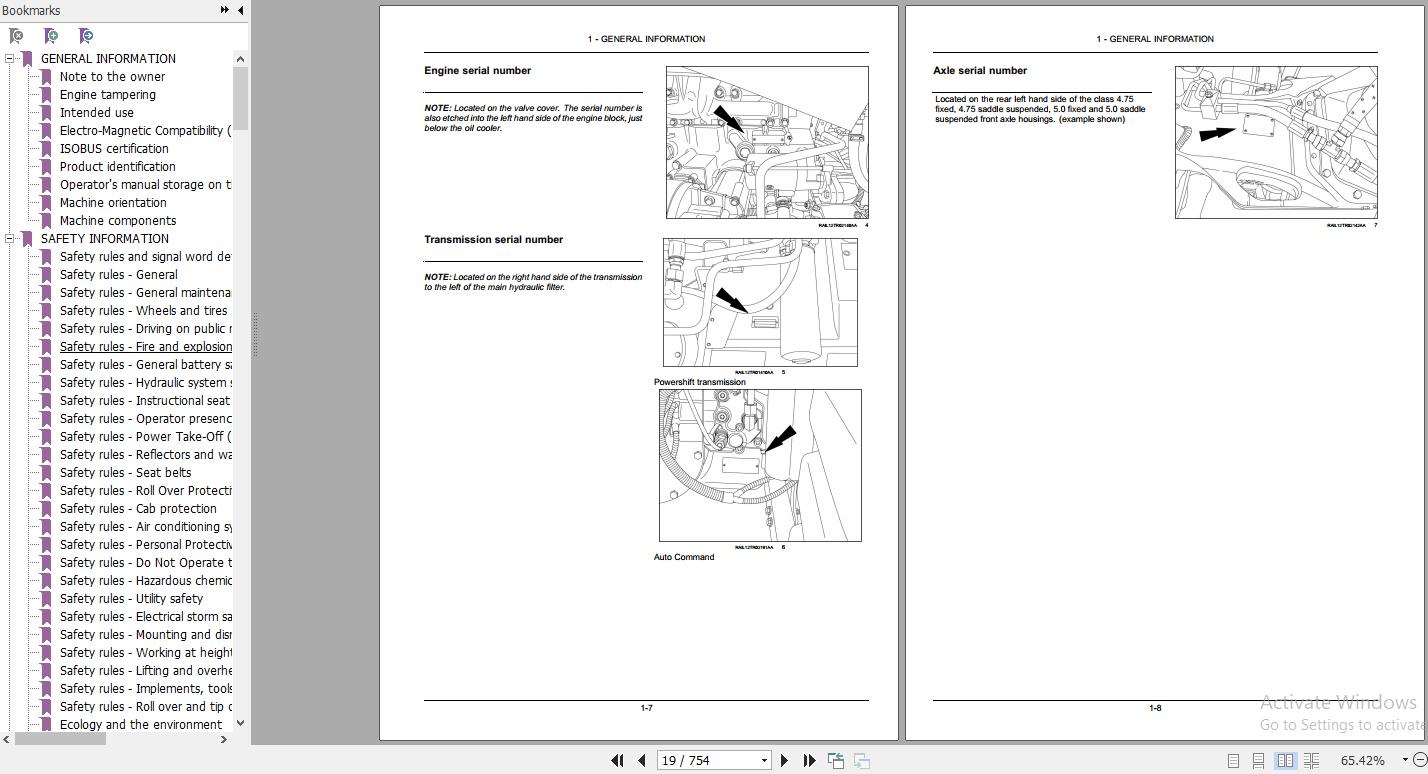Click the axle serial number illustration
Viewport: 1428px width, 774px height.
click(x=1276, y=142)
